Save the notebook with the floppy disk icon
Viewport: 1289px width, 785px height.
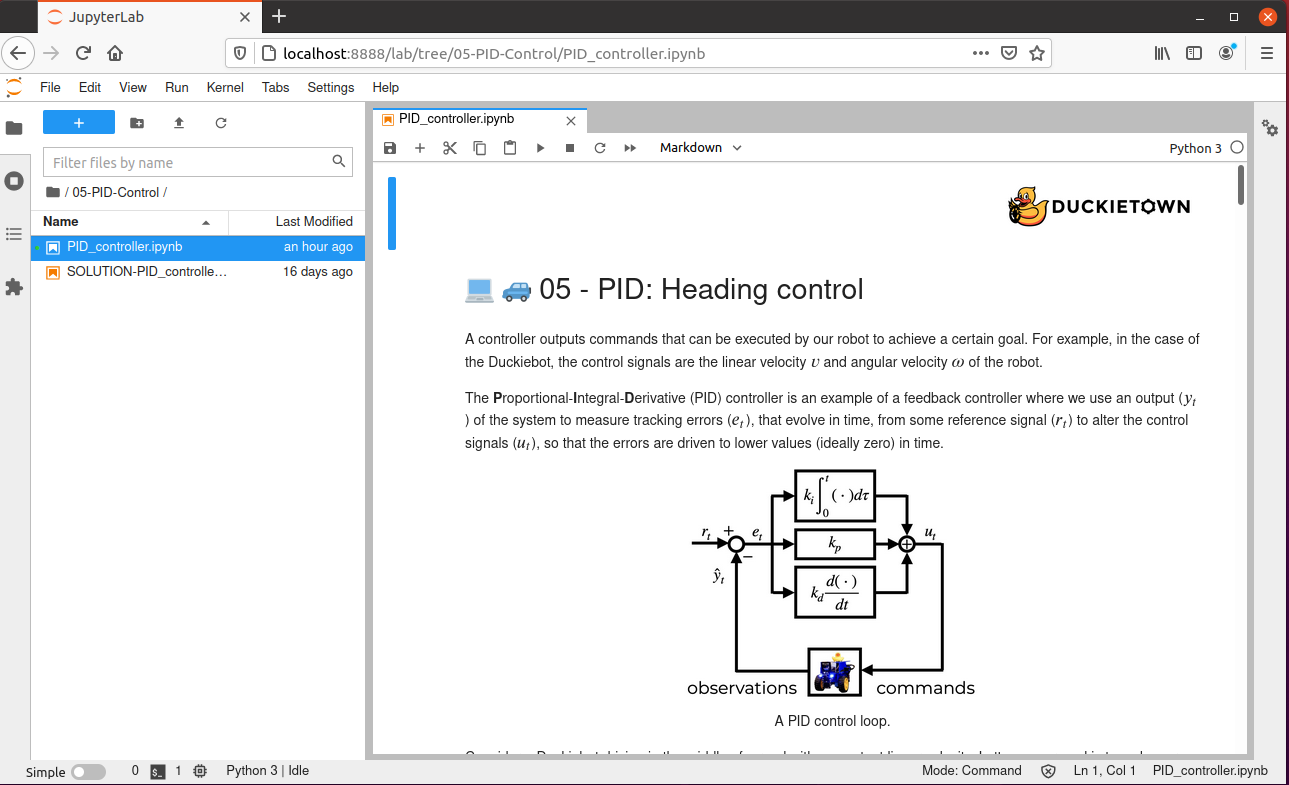(x=390, y=148)
